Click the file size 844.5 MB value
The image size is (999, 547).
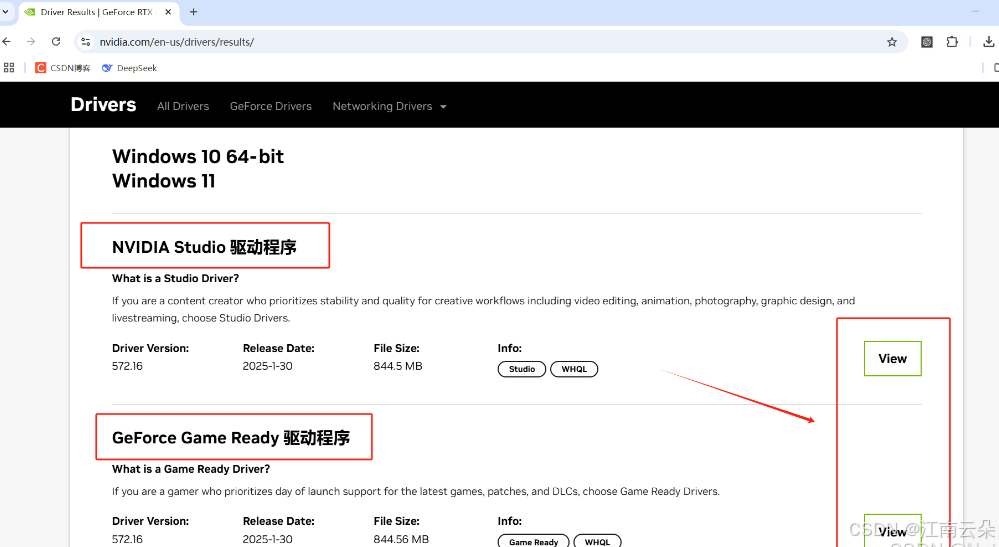point(398,366)
